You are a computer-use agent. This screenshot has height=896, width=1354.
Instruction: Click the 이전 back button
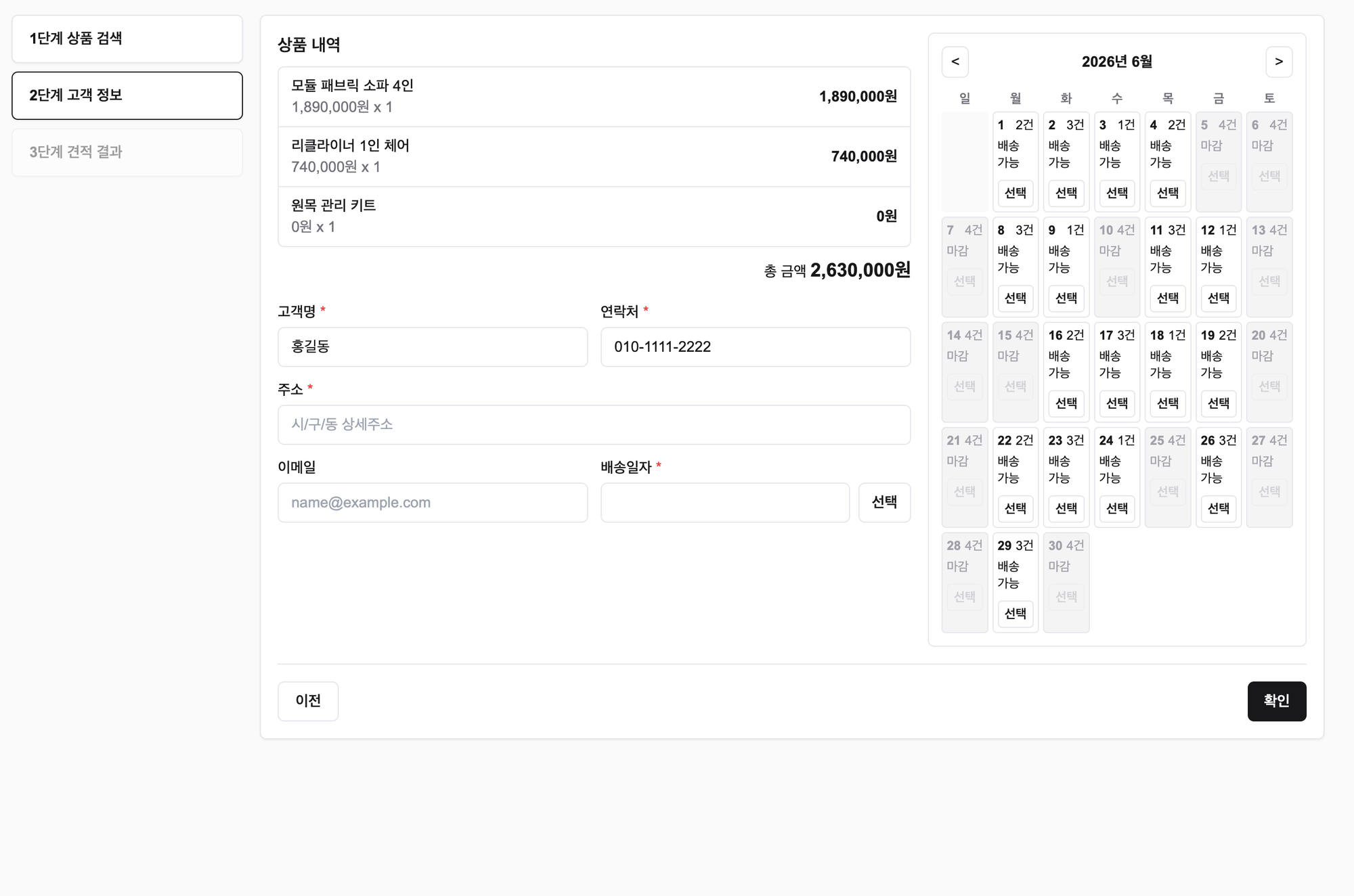tap(308, 701)
